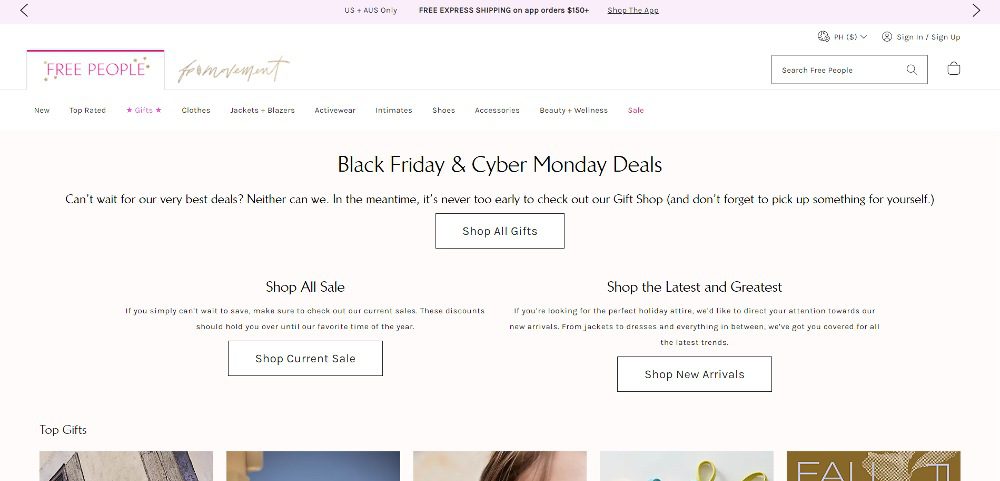Click the shopping bag icon
Screen dimensions: 1000x481
click(953, 69)
